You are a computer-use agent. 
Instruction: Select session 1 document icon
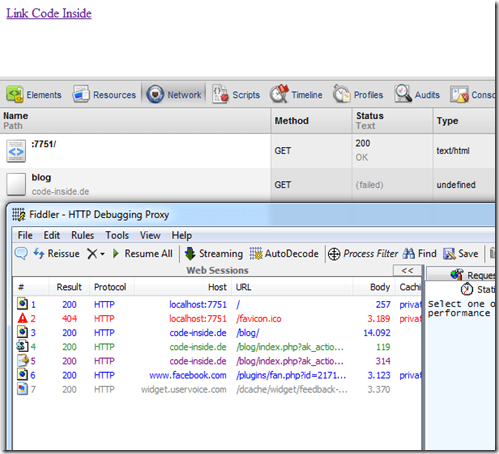(22, 303)
